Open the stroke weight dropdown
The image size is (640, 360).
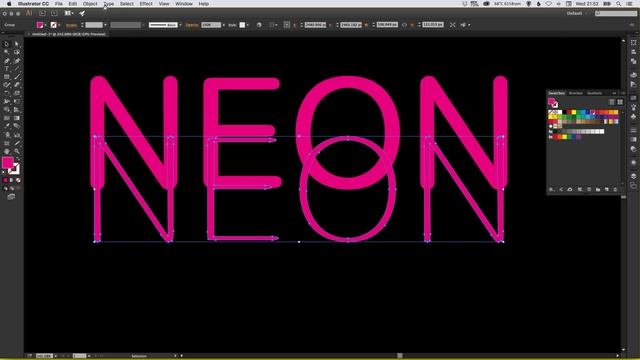click(x=105, y=25)
